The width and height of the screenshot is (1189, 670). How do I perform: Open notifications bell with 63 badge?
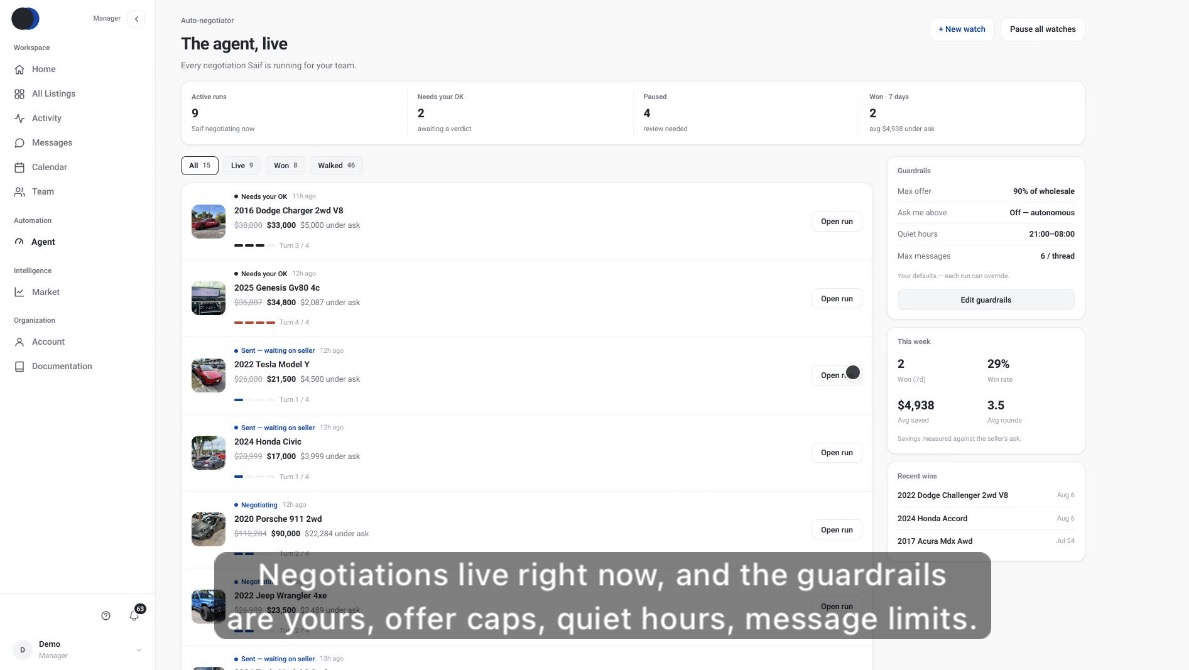[x=135, y=614]
